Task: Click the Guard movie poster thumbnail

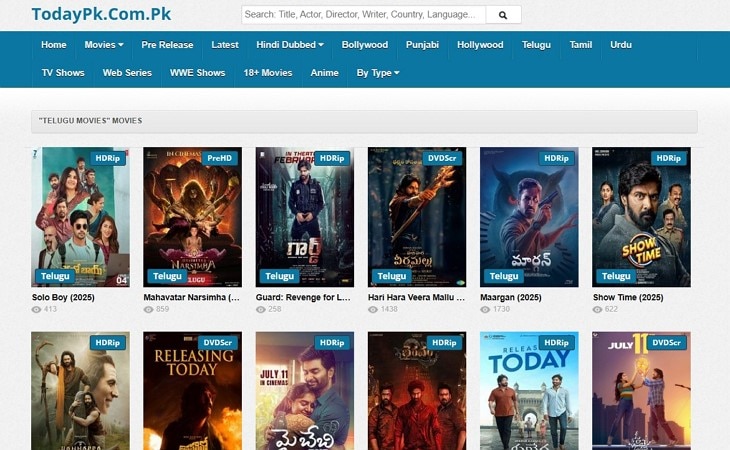Action: click(x=305, y=217)
